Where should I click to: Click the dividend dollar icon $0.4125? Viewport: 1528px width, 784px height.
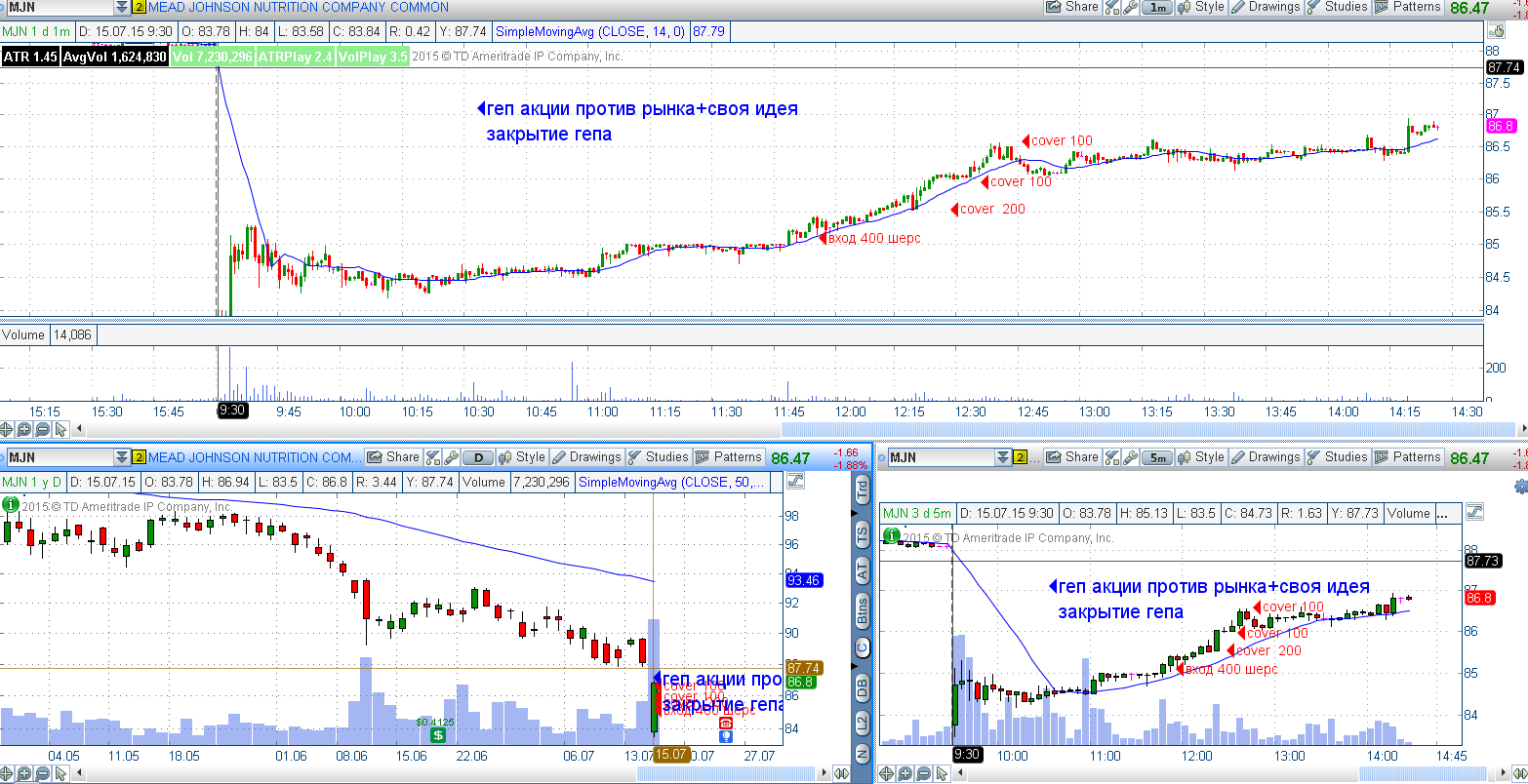[439, 734]
